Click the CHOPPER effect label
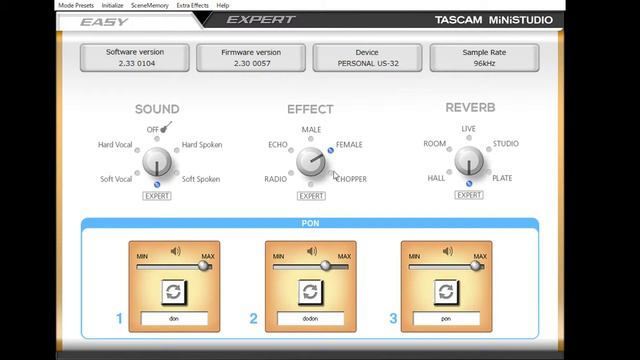Viewport: 640px width, 360px height. click(x=352, y=179)
